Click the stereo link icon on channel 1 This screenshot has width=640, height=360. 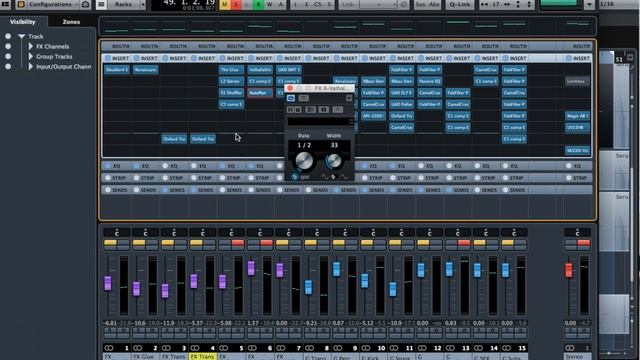point(109,348)
